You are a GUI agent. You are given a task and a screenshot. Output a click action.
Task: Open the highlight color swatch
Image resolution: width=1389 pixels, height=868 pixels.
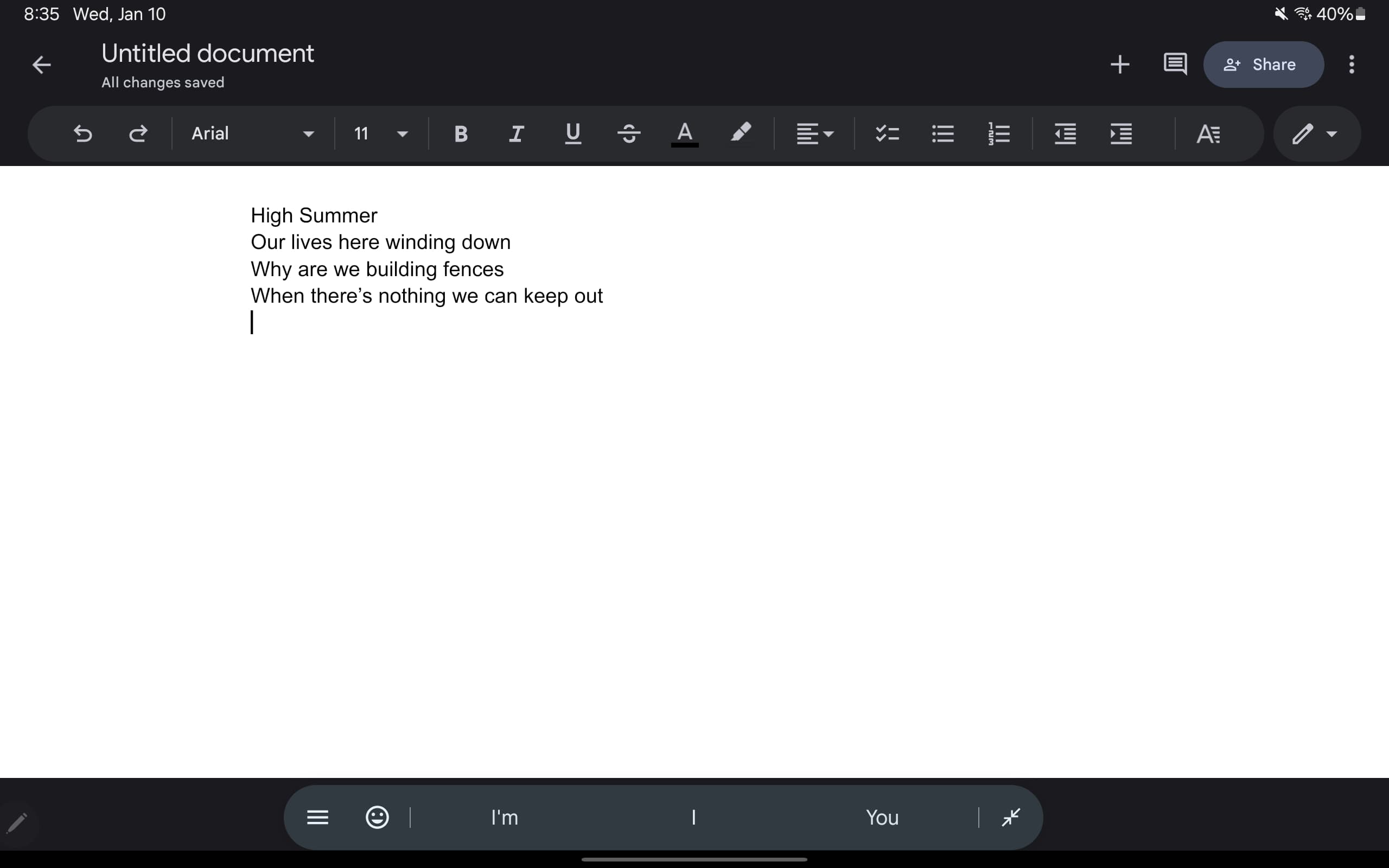click(742, 133)
